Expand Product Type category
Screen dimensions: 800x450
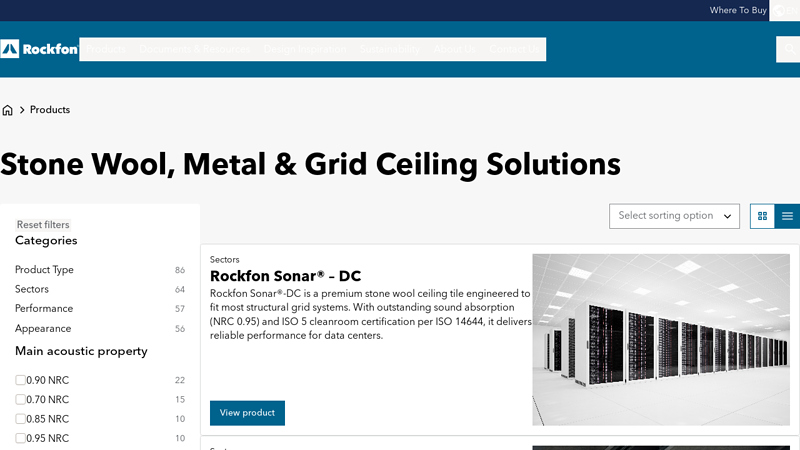click(x=99, y=269)
